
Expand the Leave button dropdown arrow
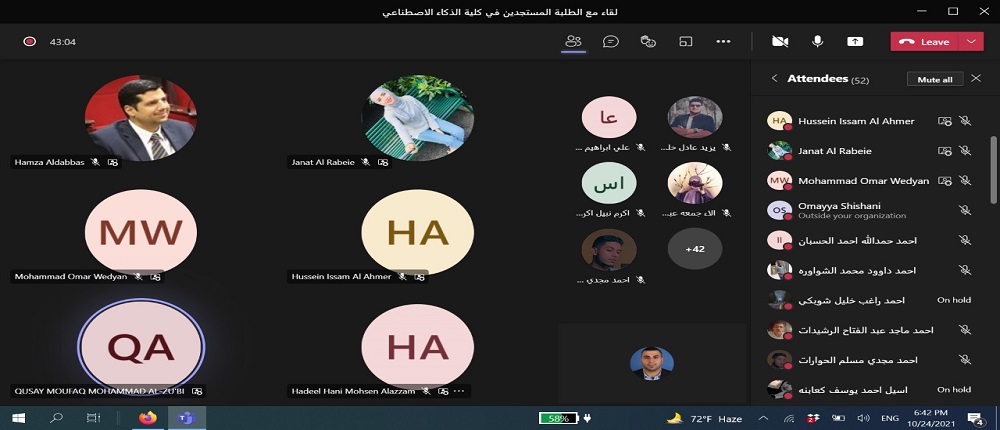(x=972, y=41)
